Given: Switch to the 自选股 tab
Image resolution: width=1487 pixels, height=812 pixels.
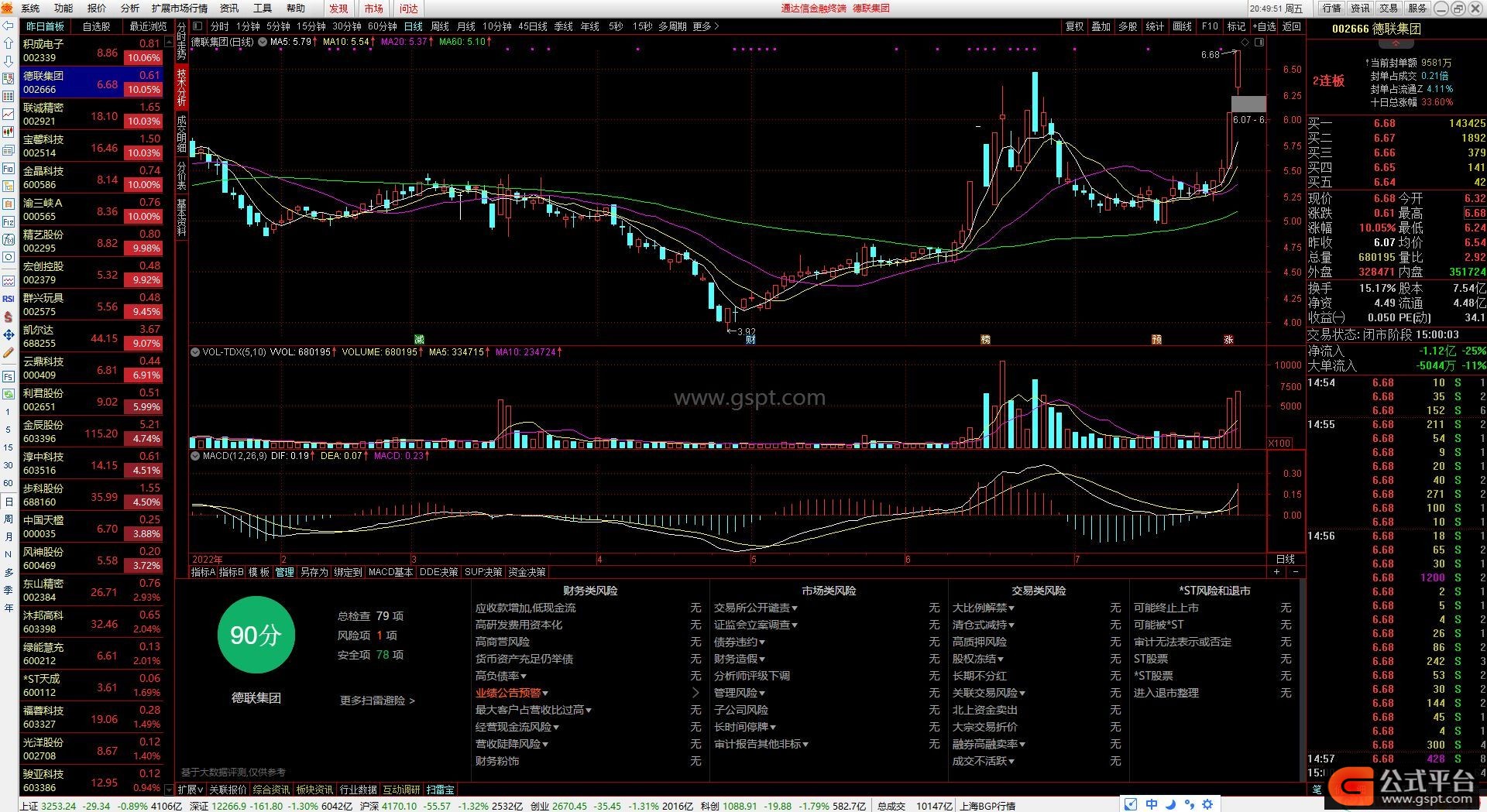Looking at the screenshot, I should click(x=96, y=26).
